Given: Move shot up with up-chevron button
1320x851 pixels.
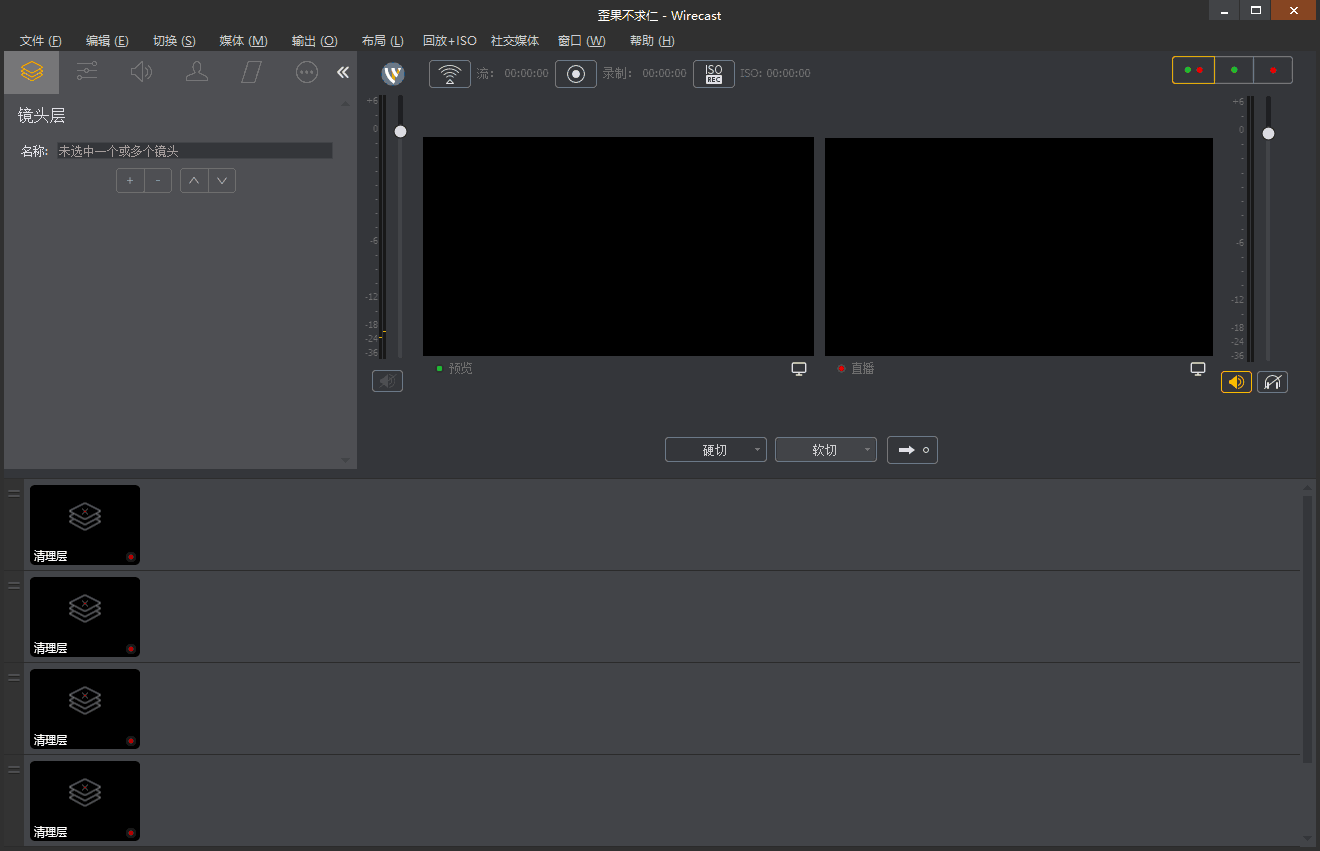Looking at the screenshot, I should coord(194,181).
